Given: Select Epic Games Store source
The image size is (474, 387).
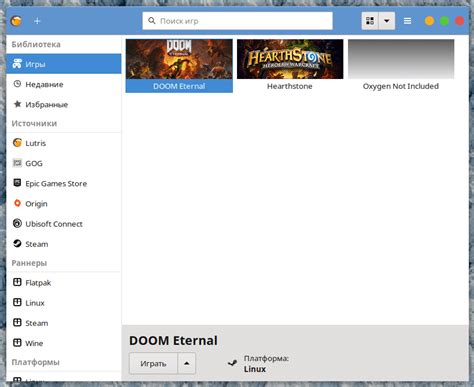Looking at the screenshot, I should (64, 183).
